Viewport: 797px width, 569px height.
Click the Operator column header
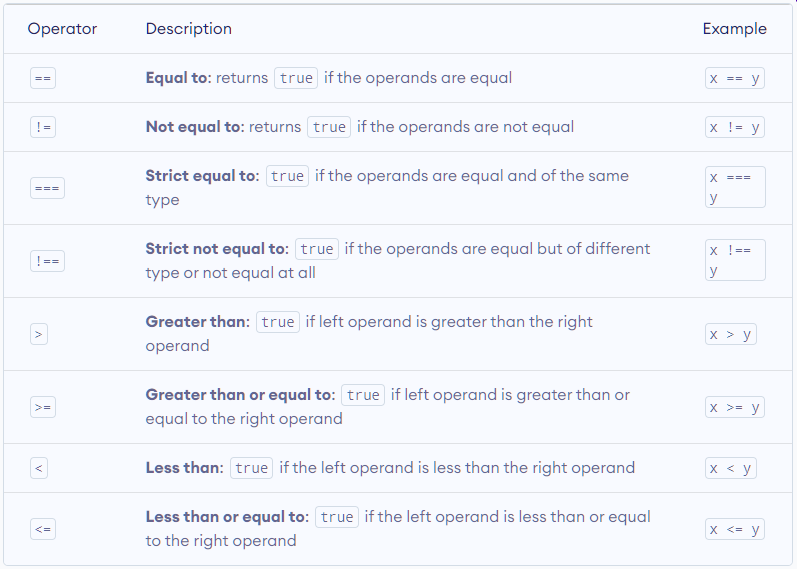62,29
